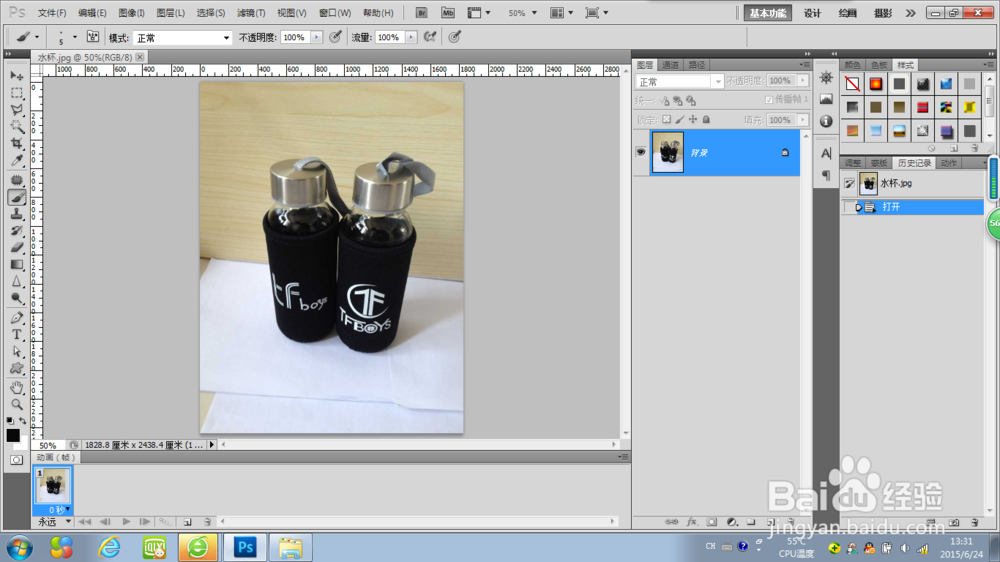
Task: Open Photoshop from the Windows taskbar
Action: click(x=245, y=547)
